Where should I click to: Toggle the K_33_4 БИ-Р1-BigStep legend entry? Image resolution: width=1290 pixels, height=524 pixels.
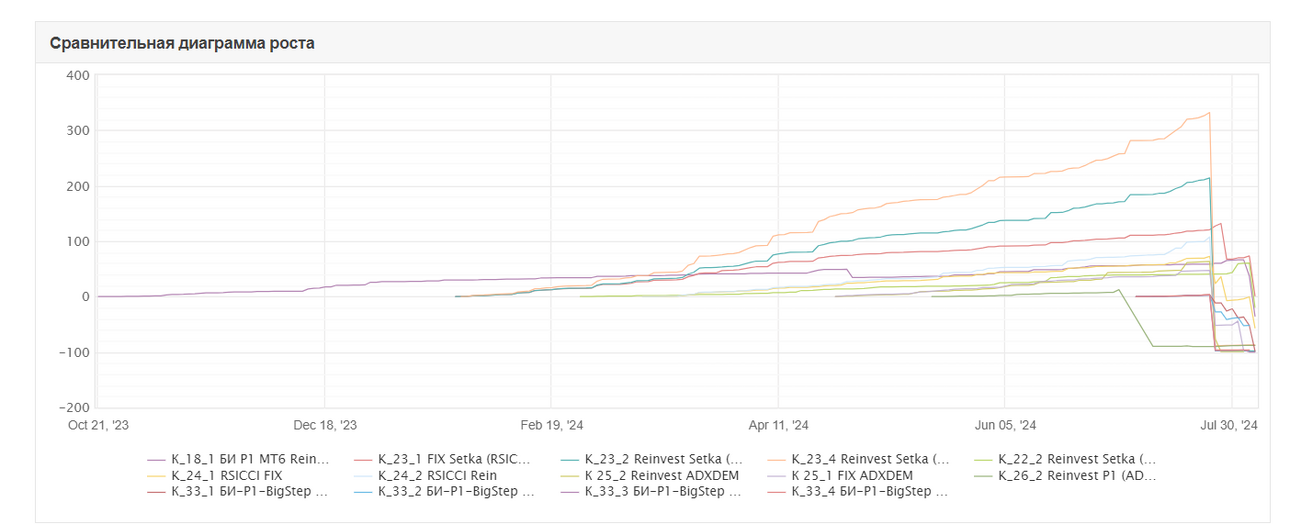pos(859,491)
